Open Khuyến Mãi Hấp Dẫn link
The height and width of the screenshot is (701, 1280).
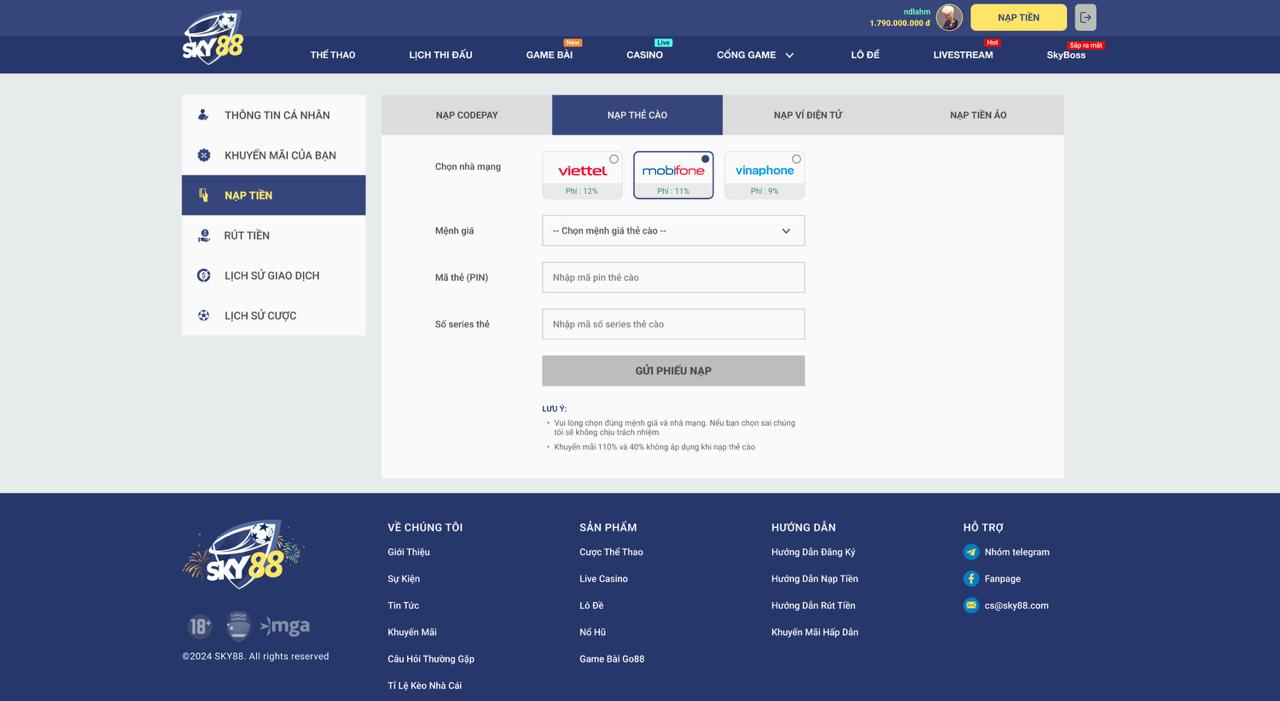(814, 632)
